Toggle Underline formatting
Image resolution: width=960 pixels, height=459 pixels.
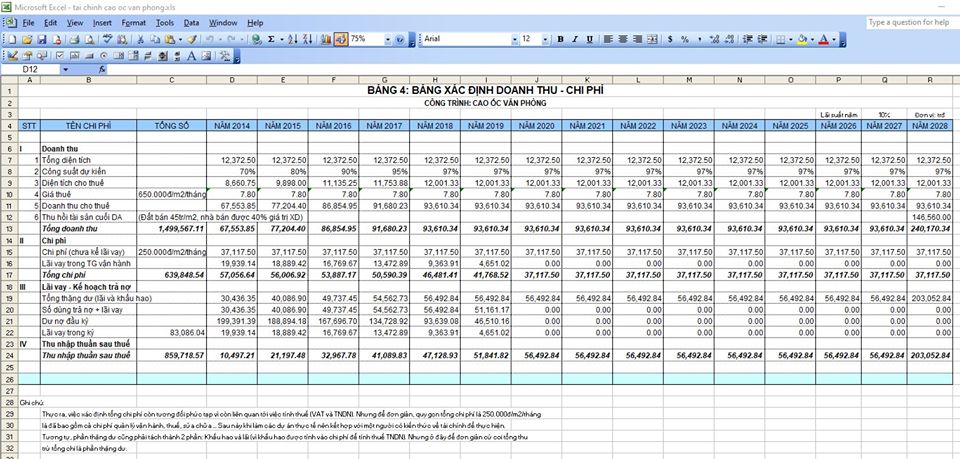point(591,39)
